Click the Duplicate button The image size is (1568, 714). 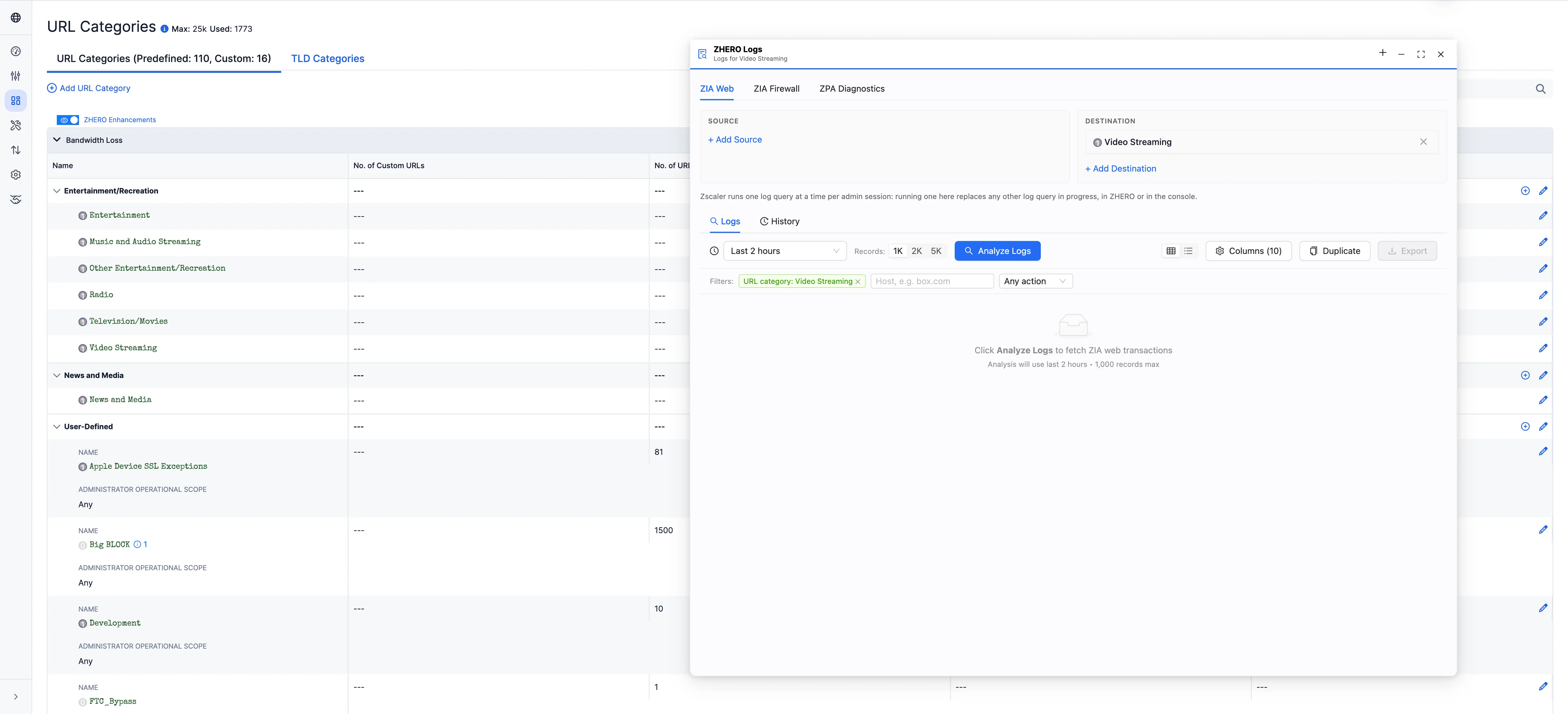[x=1334, y=251]
